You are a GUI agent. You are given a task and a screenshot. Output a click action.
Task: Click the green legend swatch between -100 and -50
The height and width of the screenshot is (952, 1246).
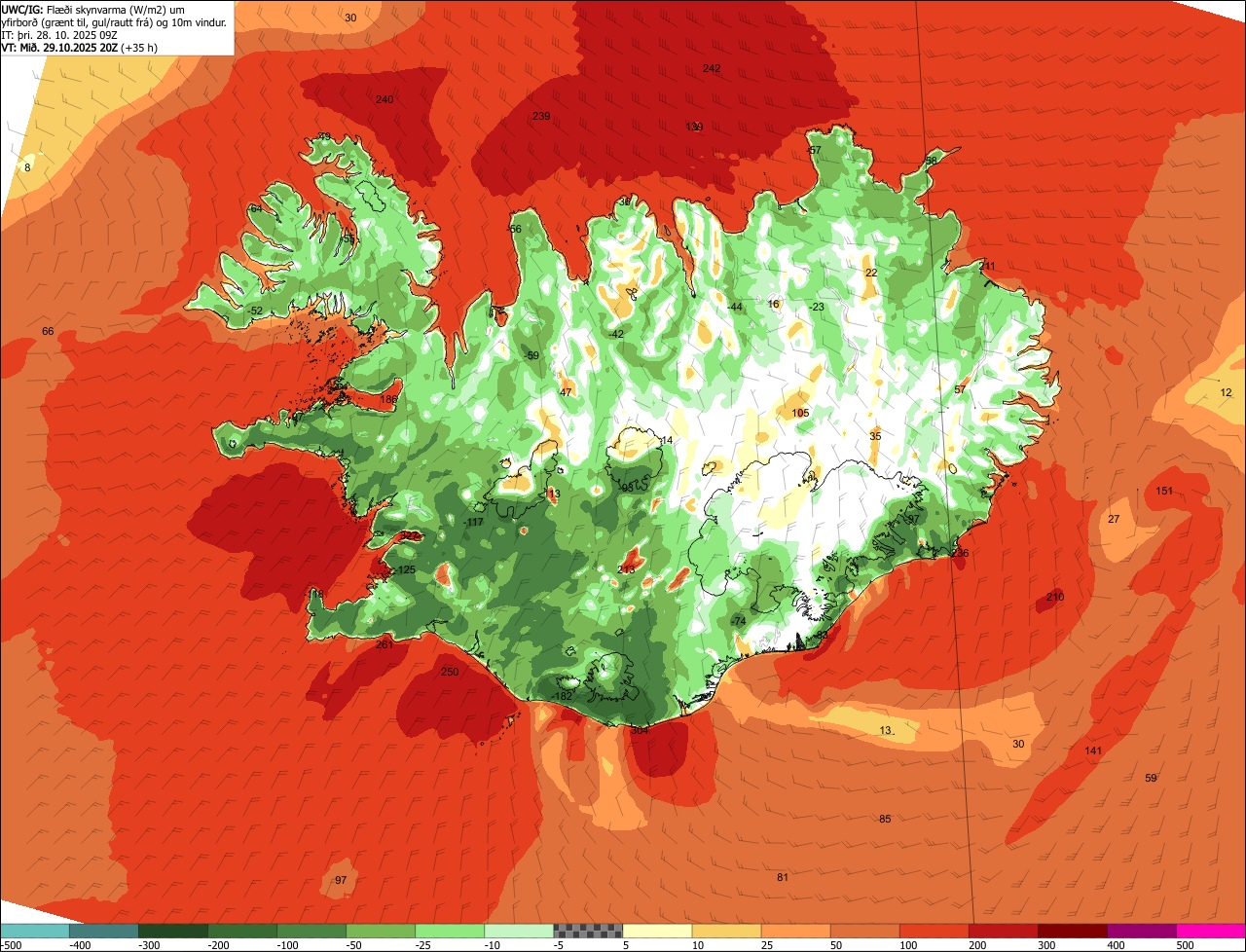[x=311, y=931]
